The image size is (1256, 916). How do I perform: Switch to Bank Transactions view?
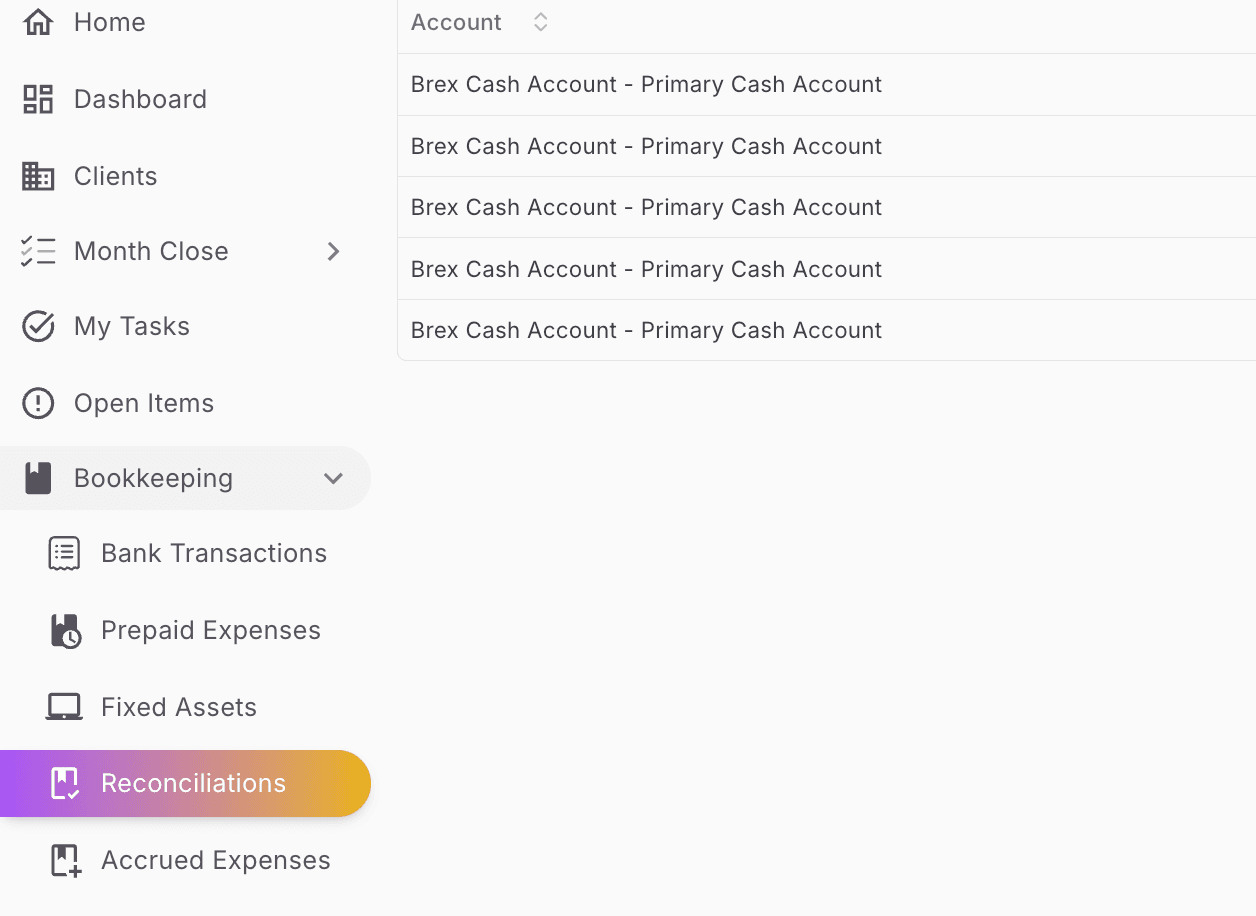(x=214, y=552)
